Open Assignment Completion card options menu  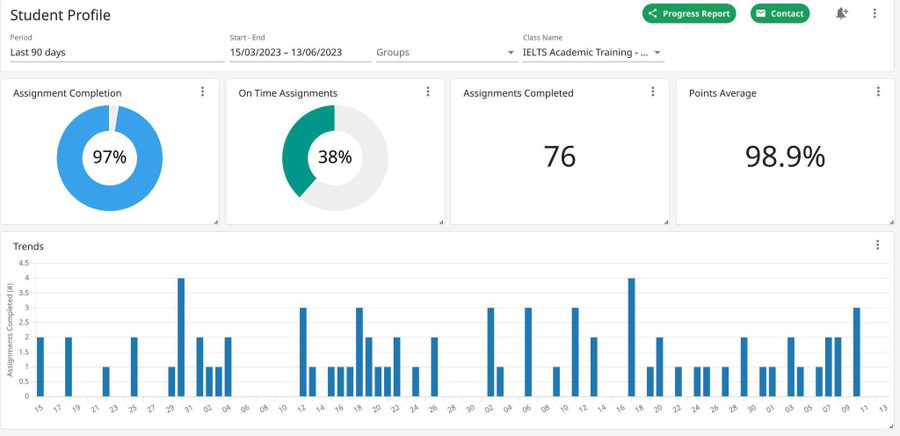click(x=202, y=92)
